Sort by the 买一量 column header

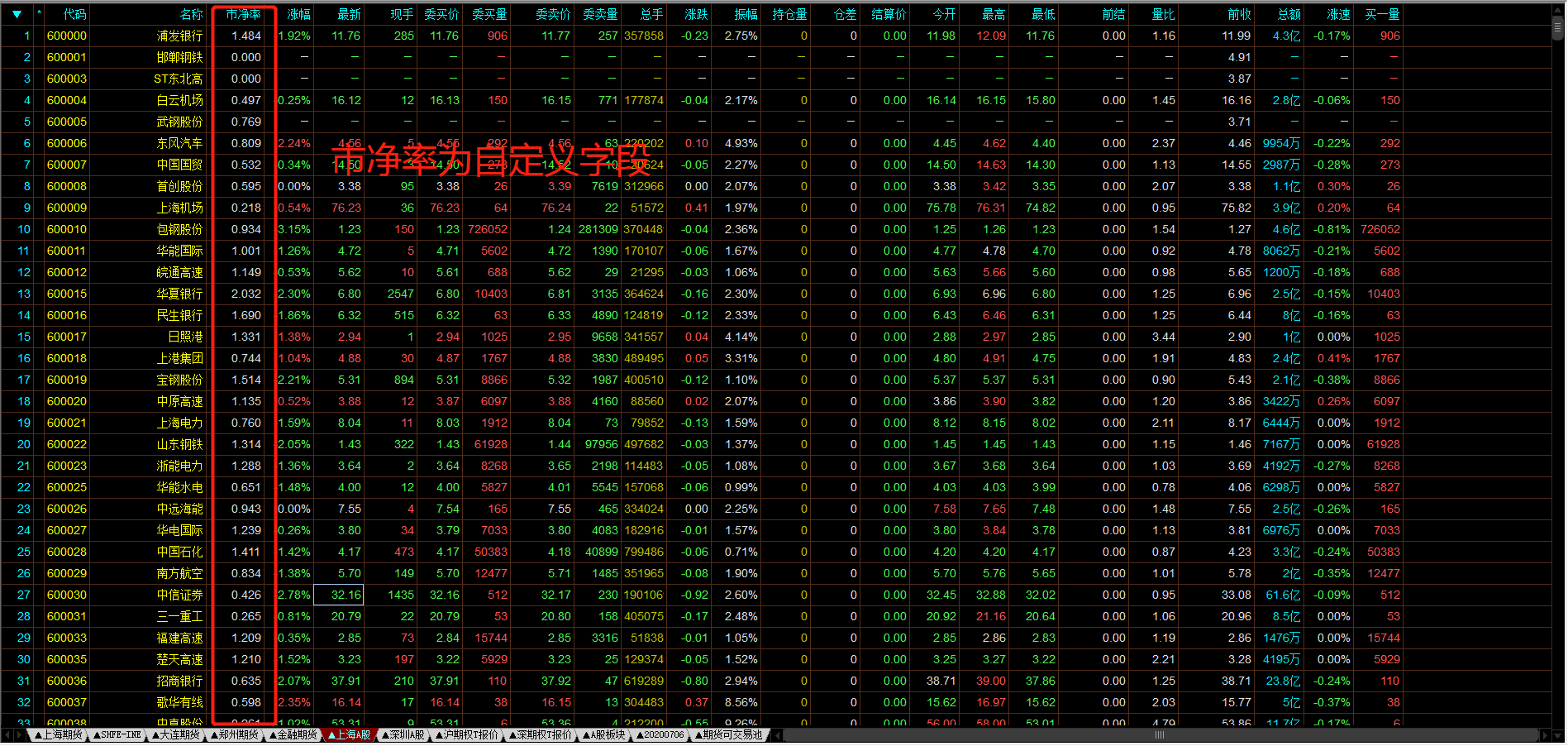tap(1383, 14)
